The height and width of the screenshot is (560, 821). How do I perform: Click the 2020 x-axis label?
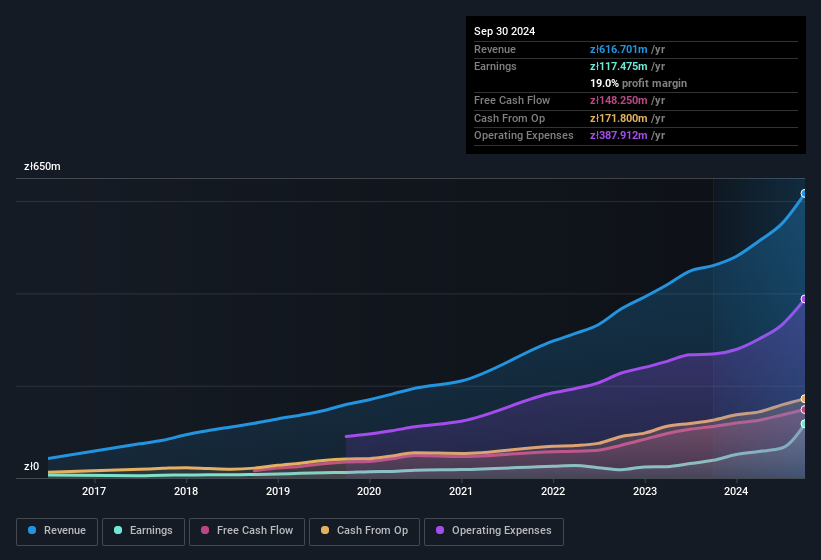[x=369, y=491]
